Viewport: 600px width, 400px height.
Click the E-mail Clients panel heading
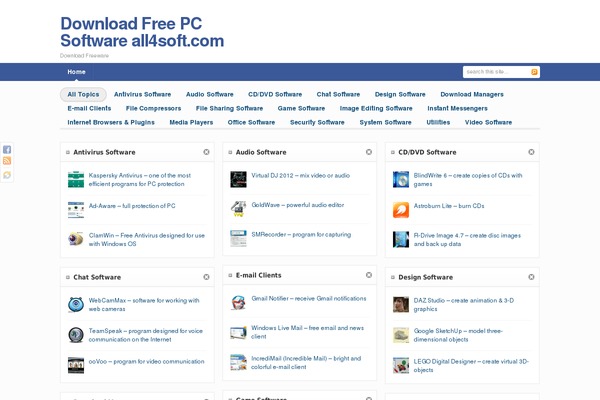click(258, 275)
